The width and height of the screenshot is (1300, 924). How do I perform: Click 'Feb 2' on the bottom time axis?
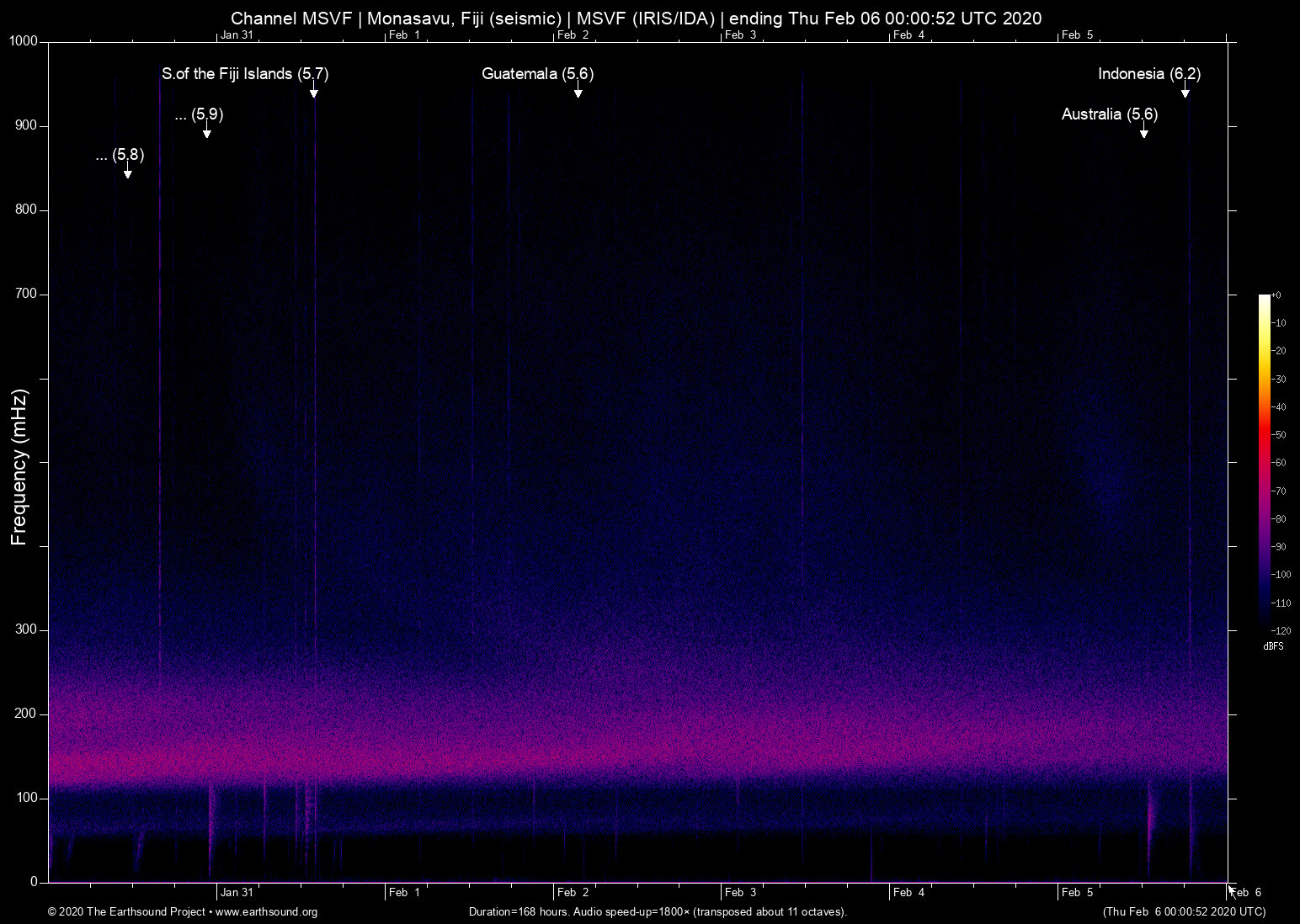[573, 893]
